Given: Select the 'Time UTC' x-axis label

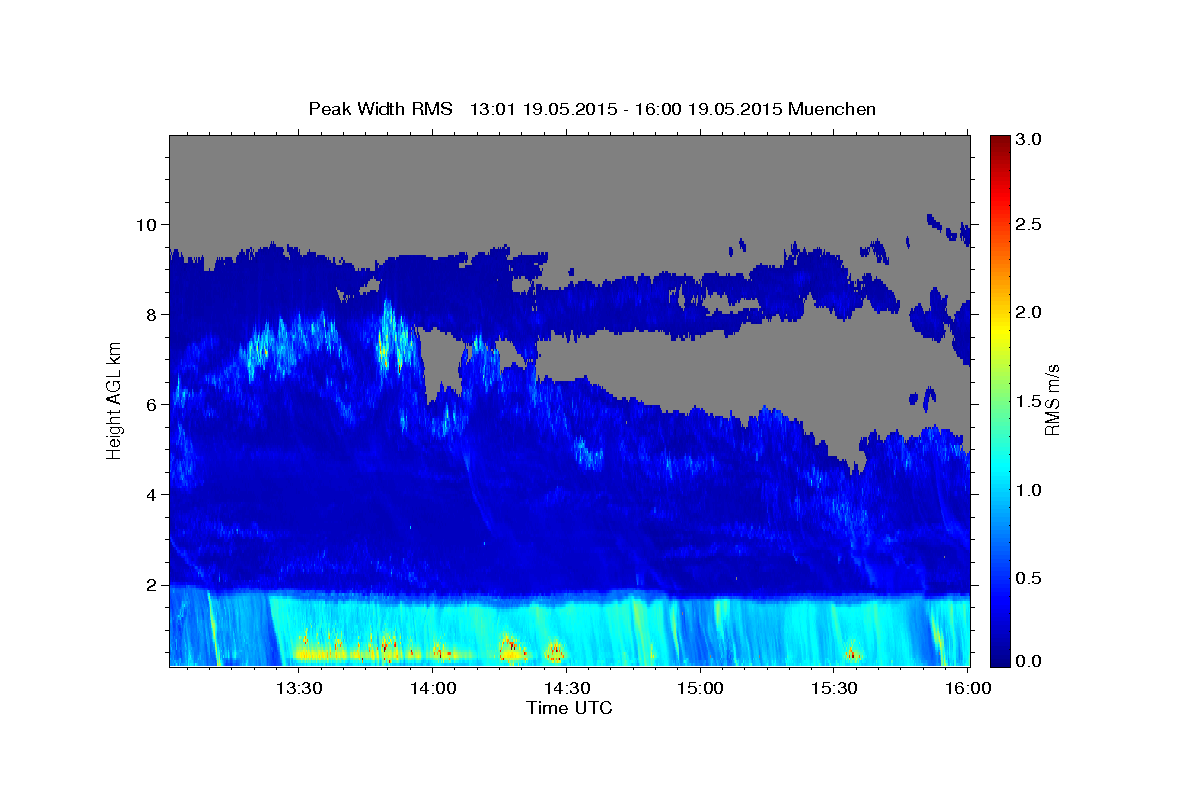Looking at the screenshot, I should click(x=569, y=708).
